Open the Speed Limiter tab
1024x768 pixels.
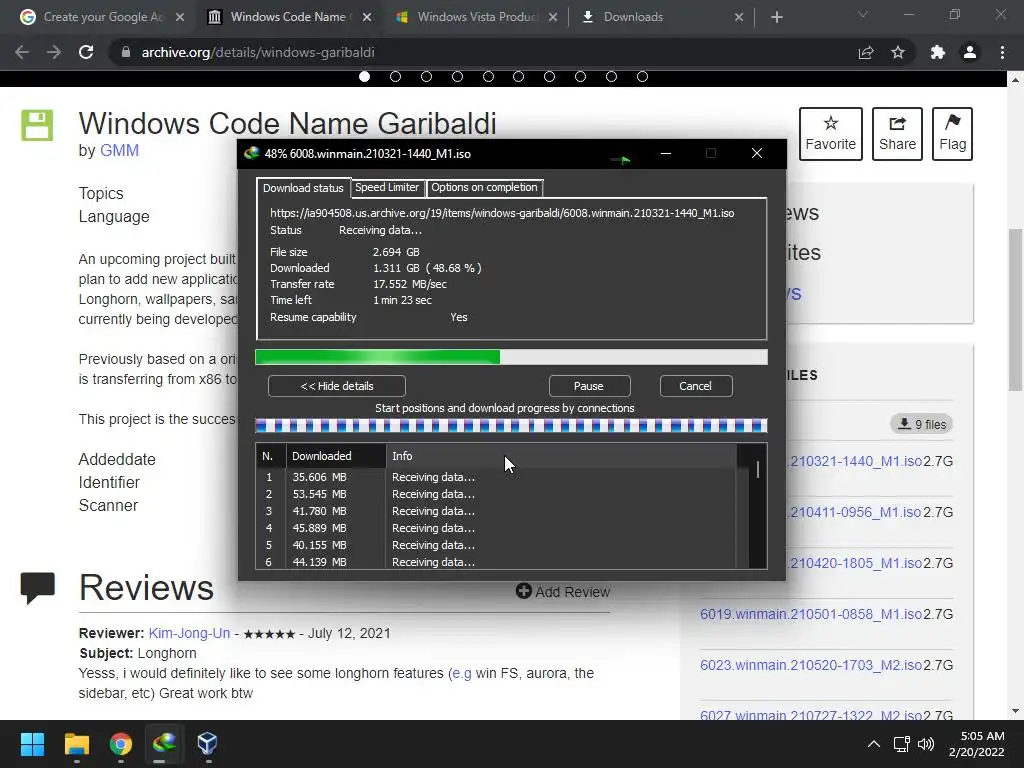387,187
